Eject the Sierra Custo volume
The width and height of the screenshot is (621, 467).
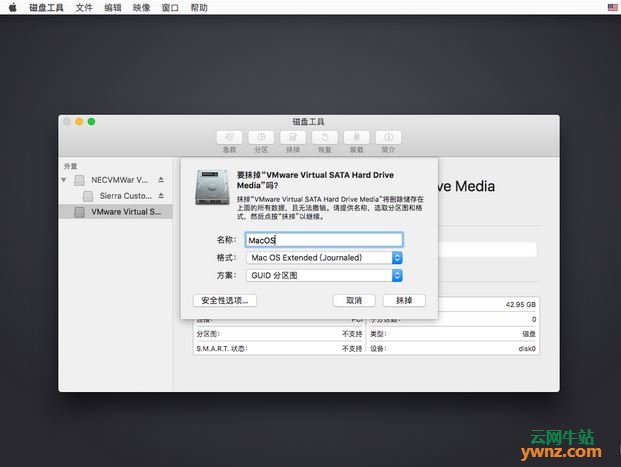161,196
